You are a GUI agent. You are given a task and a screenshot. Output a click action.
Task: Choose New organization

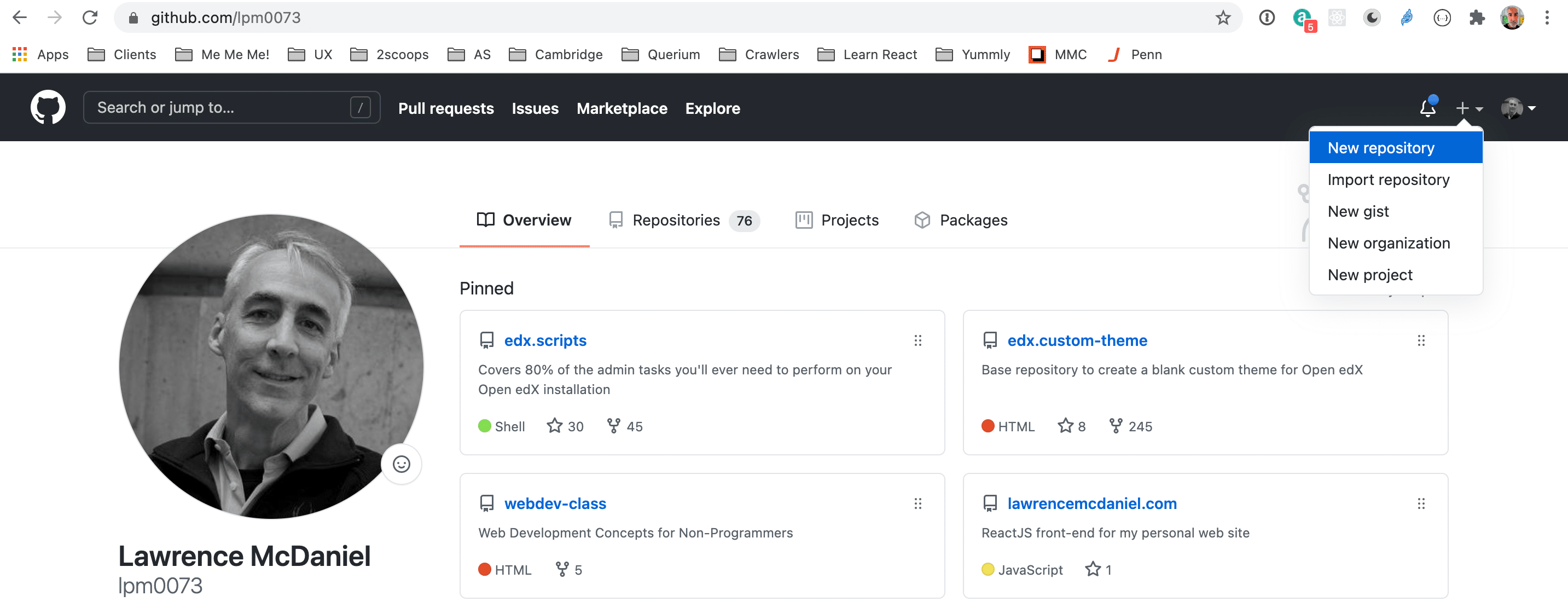[x=1395, y=243]
